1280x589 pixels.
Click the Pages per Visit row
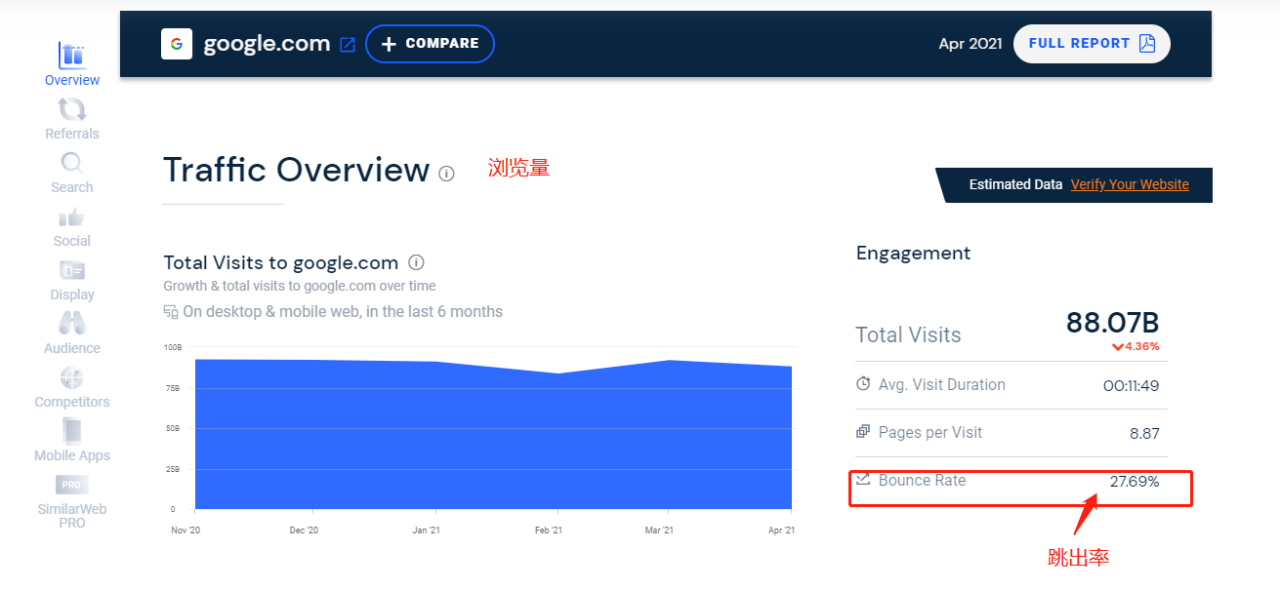coord(1010,433)
